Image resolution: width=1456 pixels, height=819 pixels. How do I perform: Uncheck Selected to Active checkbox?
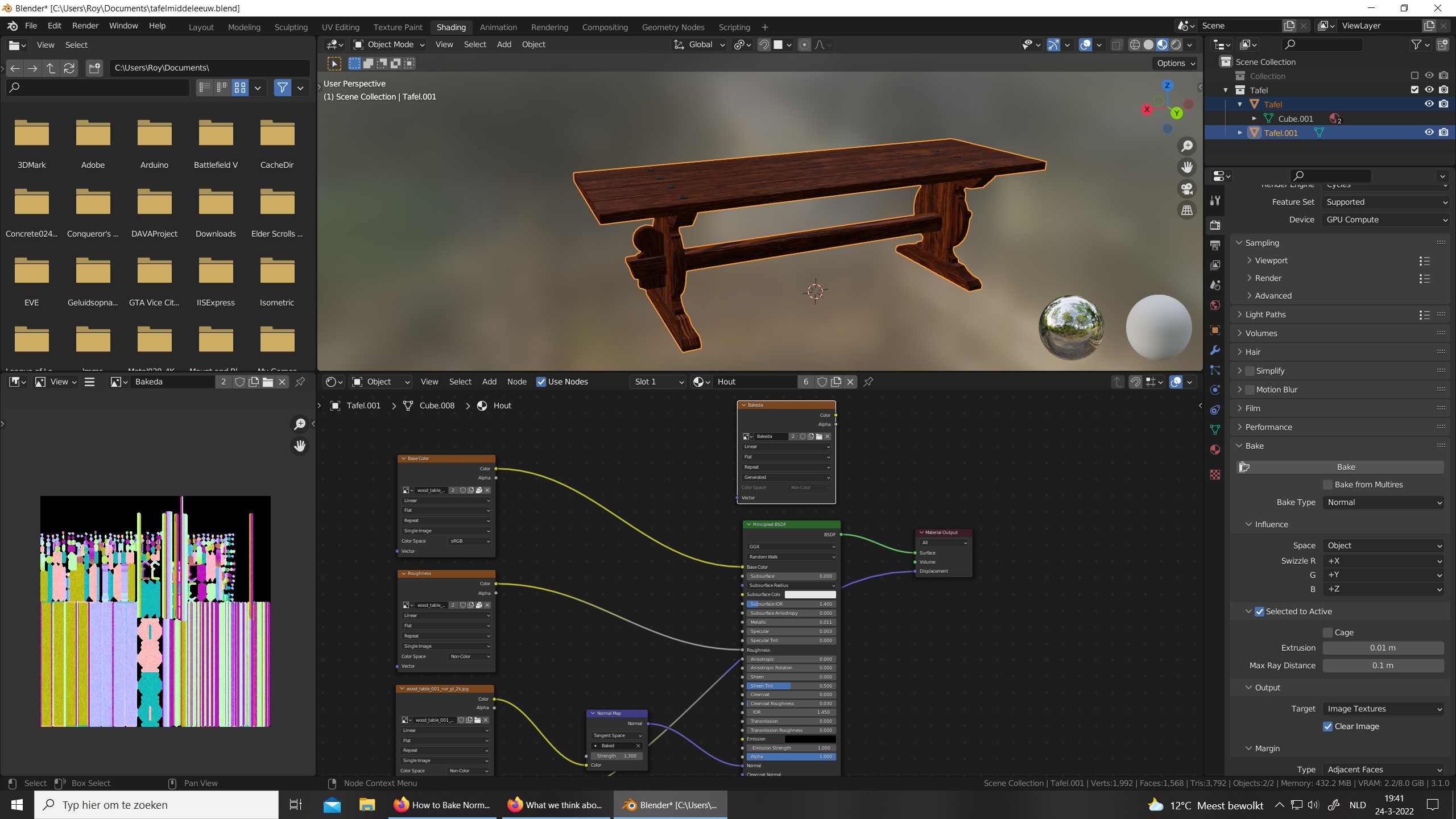pos(1260,611)
